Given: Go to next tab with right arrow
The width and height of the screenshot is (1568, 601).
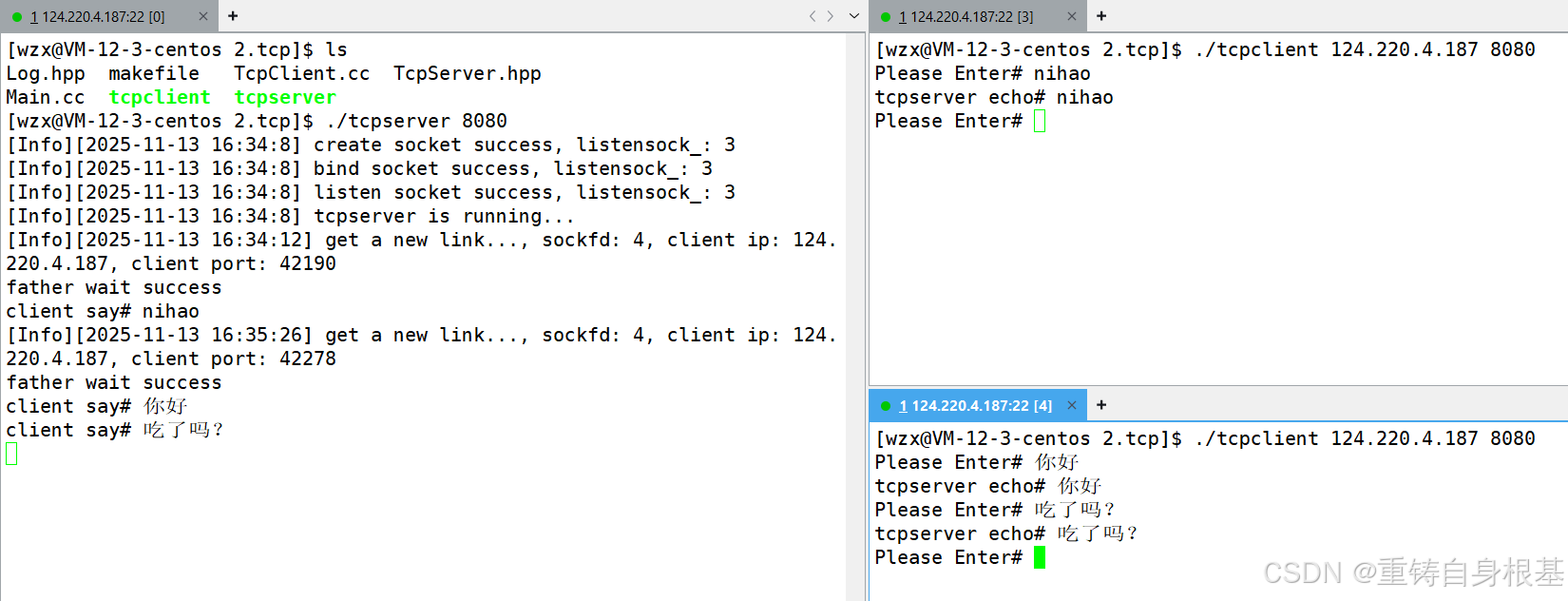Looking at the screenshot, I should pyautogui.click(x=831, y=16).
